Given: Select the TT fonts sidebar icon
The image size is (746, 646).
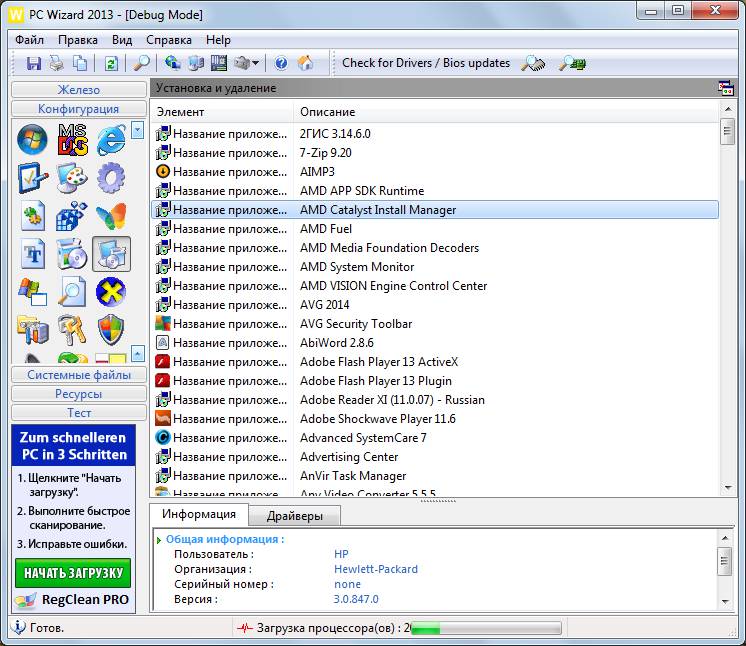Looking at the screenshot, I should click(33, 254).
